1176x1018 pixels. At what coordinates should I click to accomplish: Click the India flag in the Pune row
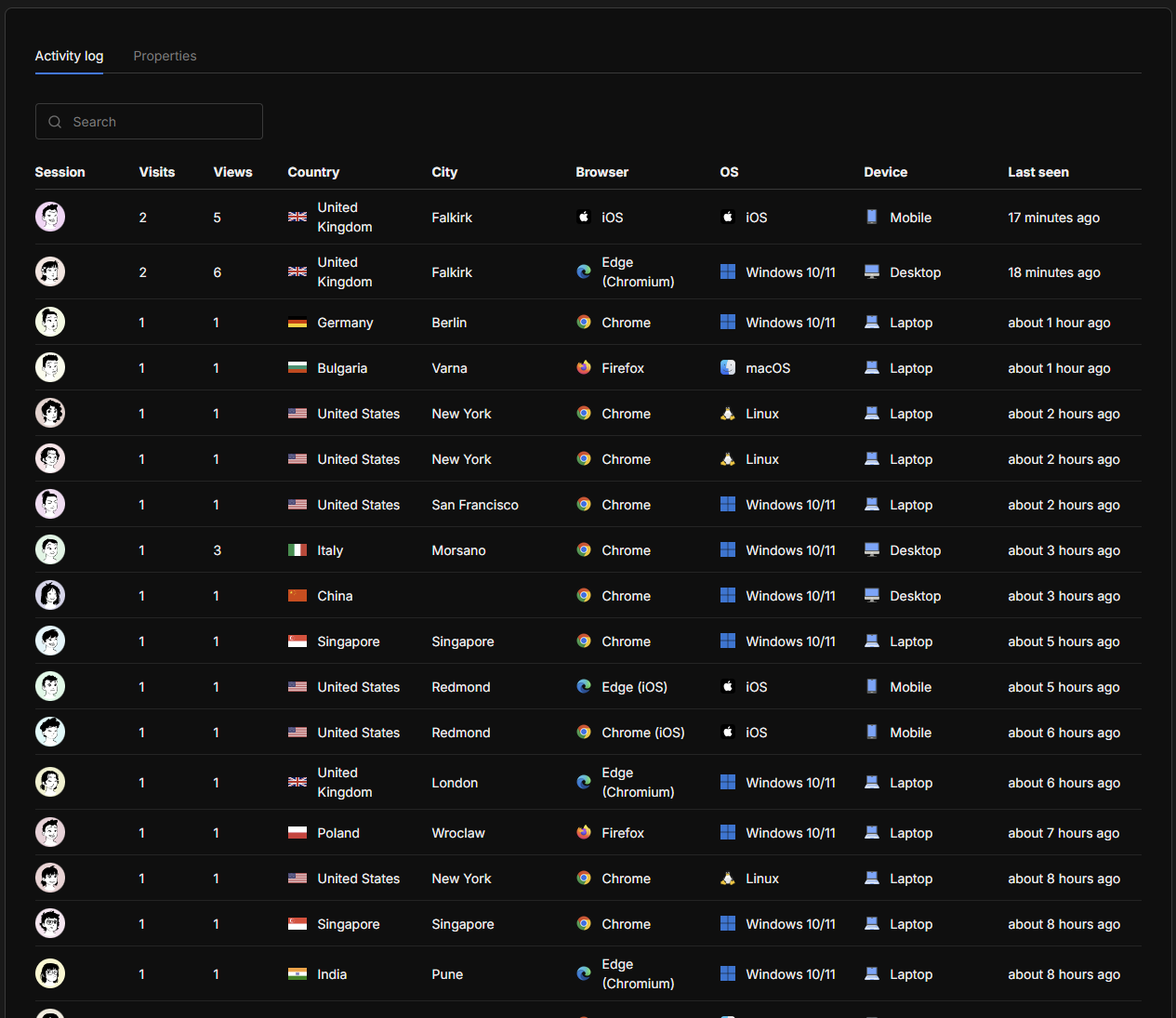click(x=297, y=974)
